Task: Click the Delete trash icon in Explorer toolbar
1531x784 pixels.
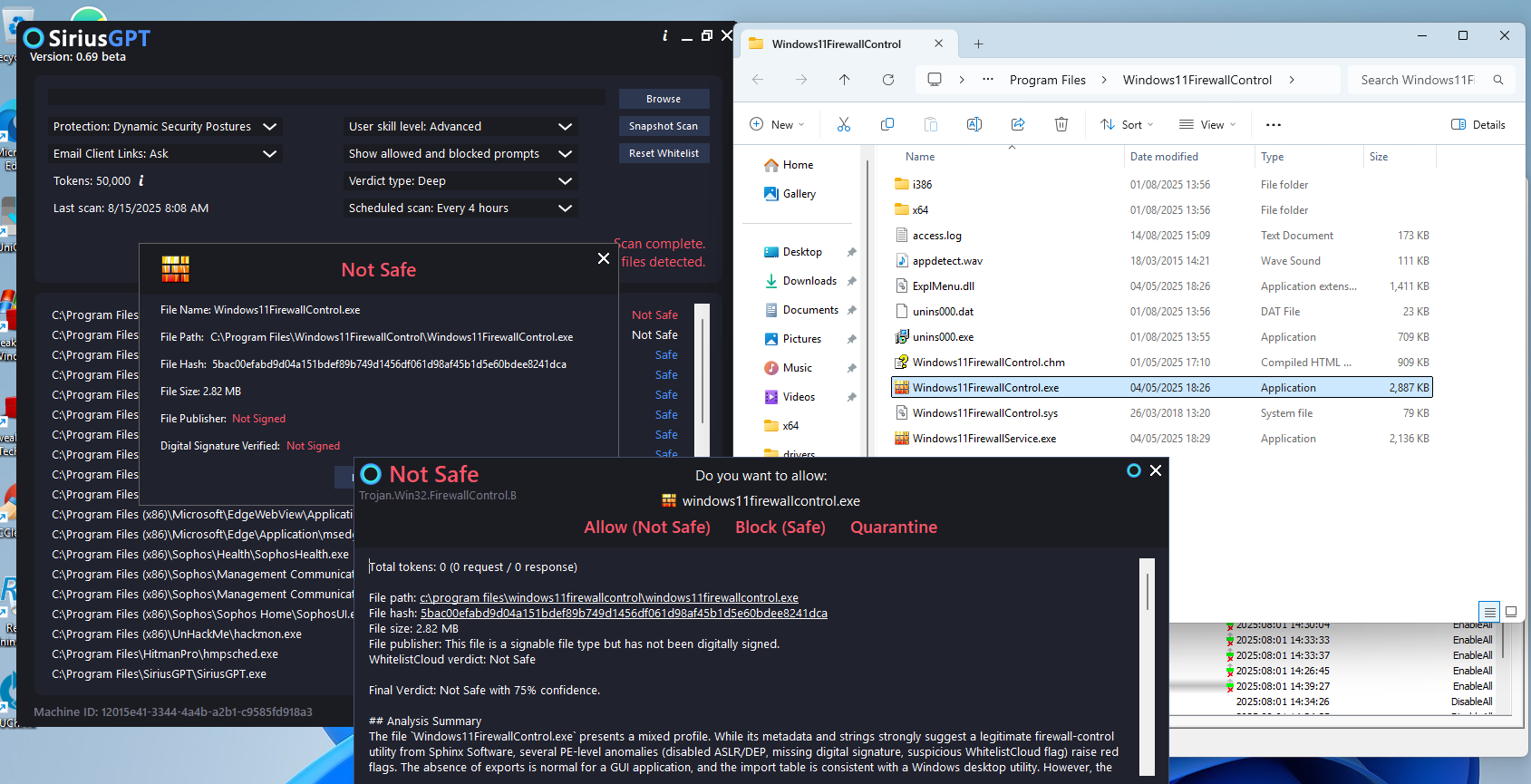Action: click(x=1061, y=124)
